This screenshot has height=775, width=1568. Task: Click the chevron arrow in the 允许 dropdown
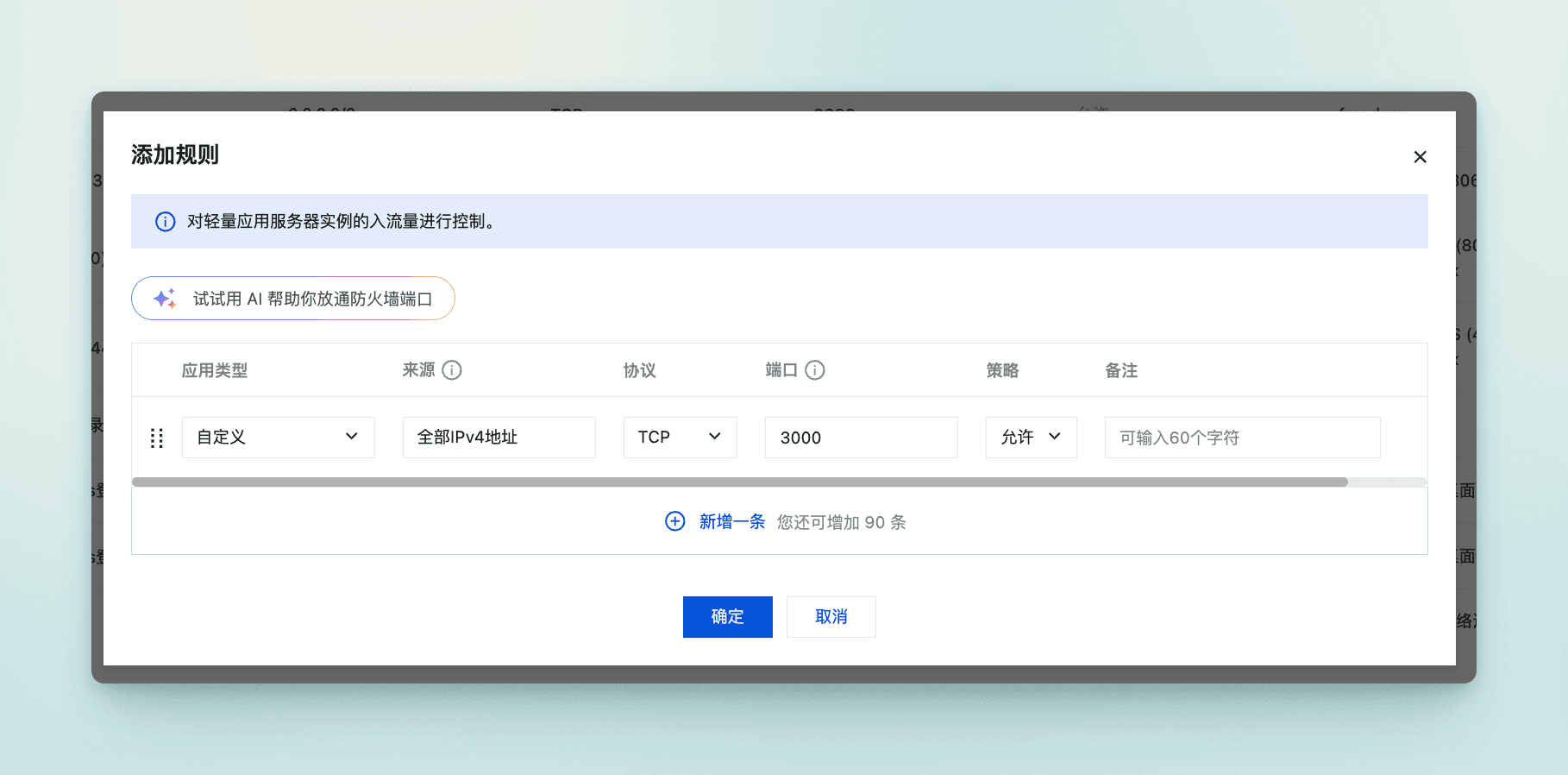tap(1055, 437)
